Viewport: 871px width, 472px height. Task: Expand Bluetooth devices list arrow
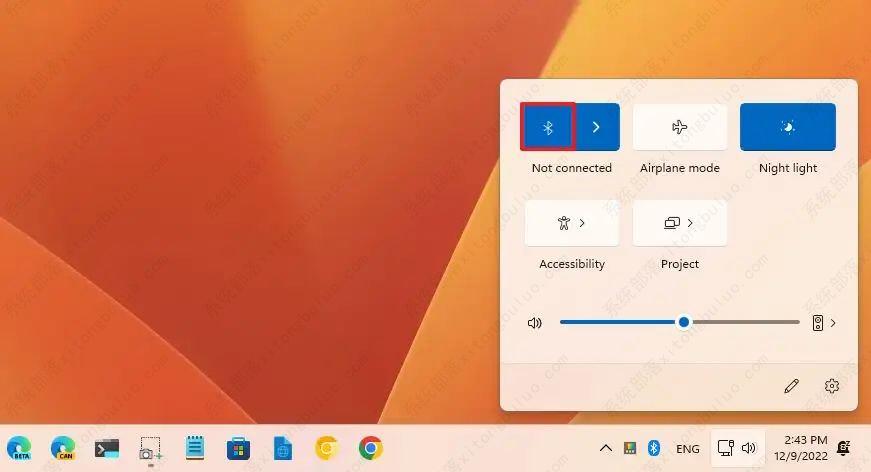tap(596, 127)
